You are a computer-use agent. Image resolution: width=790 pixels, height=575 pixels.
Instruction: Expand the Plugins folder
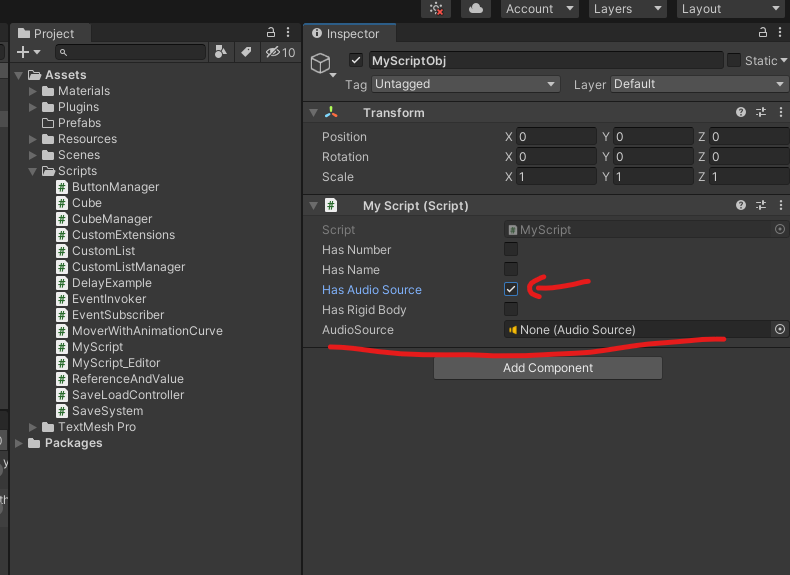pyautogui.click(x=33, y=107)
